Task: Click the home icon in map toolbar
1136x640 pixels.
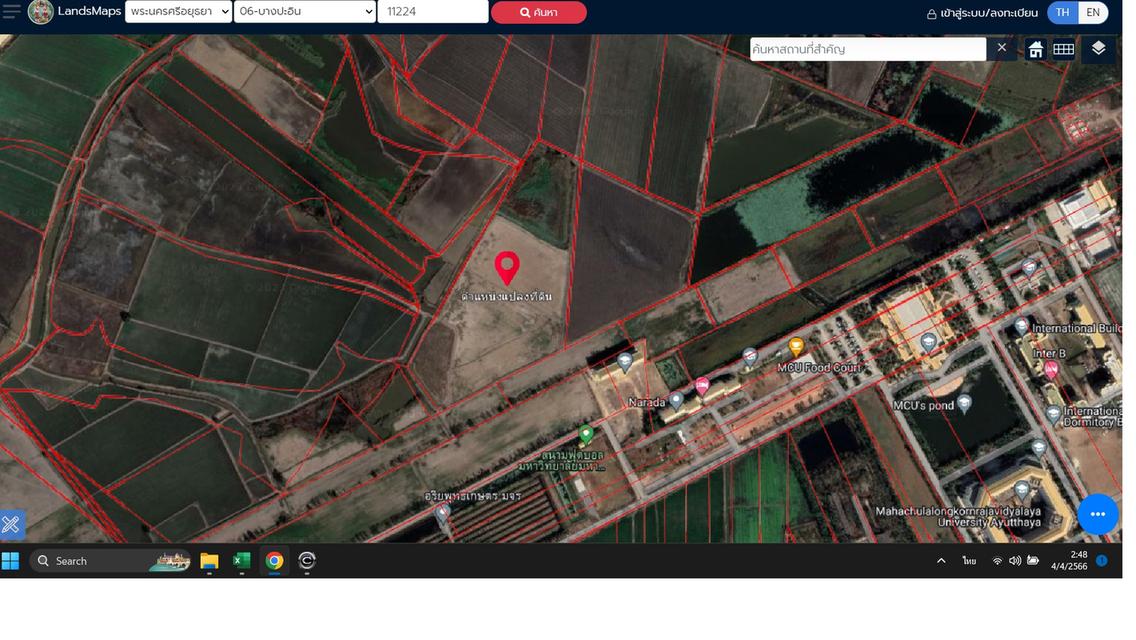Action: pyautogui.click(x=1036, y=49)
